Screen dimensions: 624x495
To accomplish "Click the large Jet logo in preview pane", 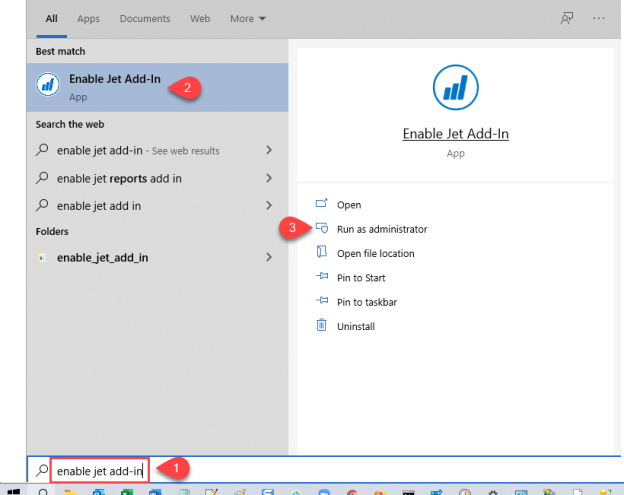I will 456,88.
